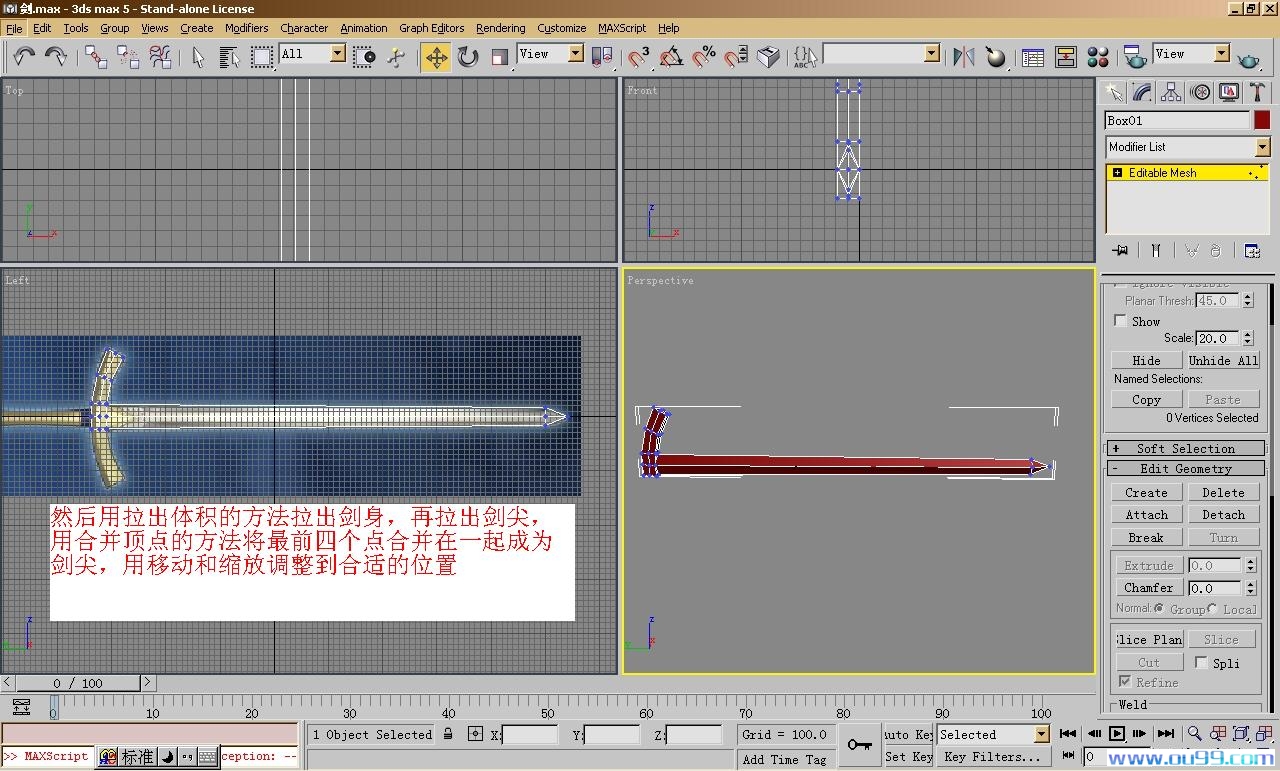The height and width of the screenshot is (771, 1280).
Task: Toggle the 3D Snap magnet icon
Action: [639, 57]
